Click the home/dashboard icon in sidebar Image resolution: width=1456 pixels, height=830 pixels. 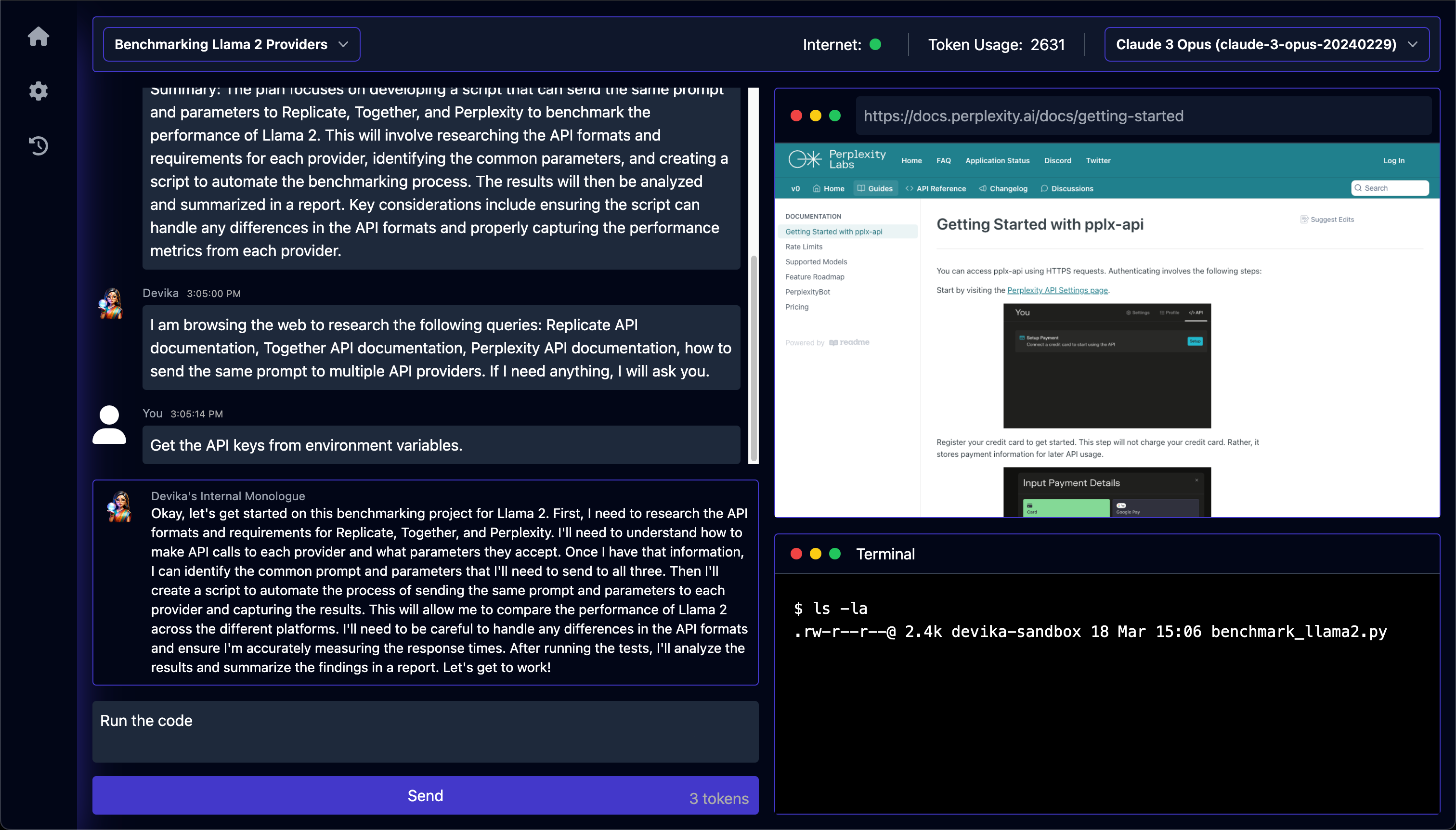tap(39, 36)
